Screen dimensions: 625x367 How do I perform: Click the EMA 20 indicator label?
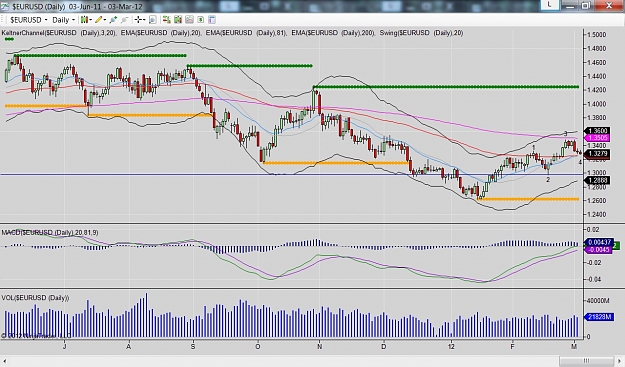pos(161,33)
